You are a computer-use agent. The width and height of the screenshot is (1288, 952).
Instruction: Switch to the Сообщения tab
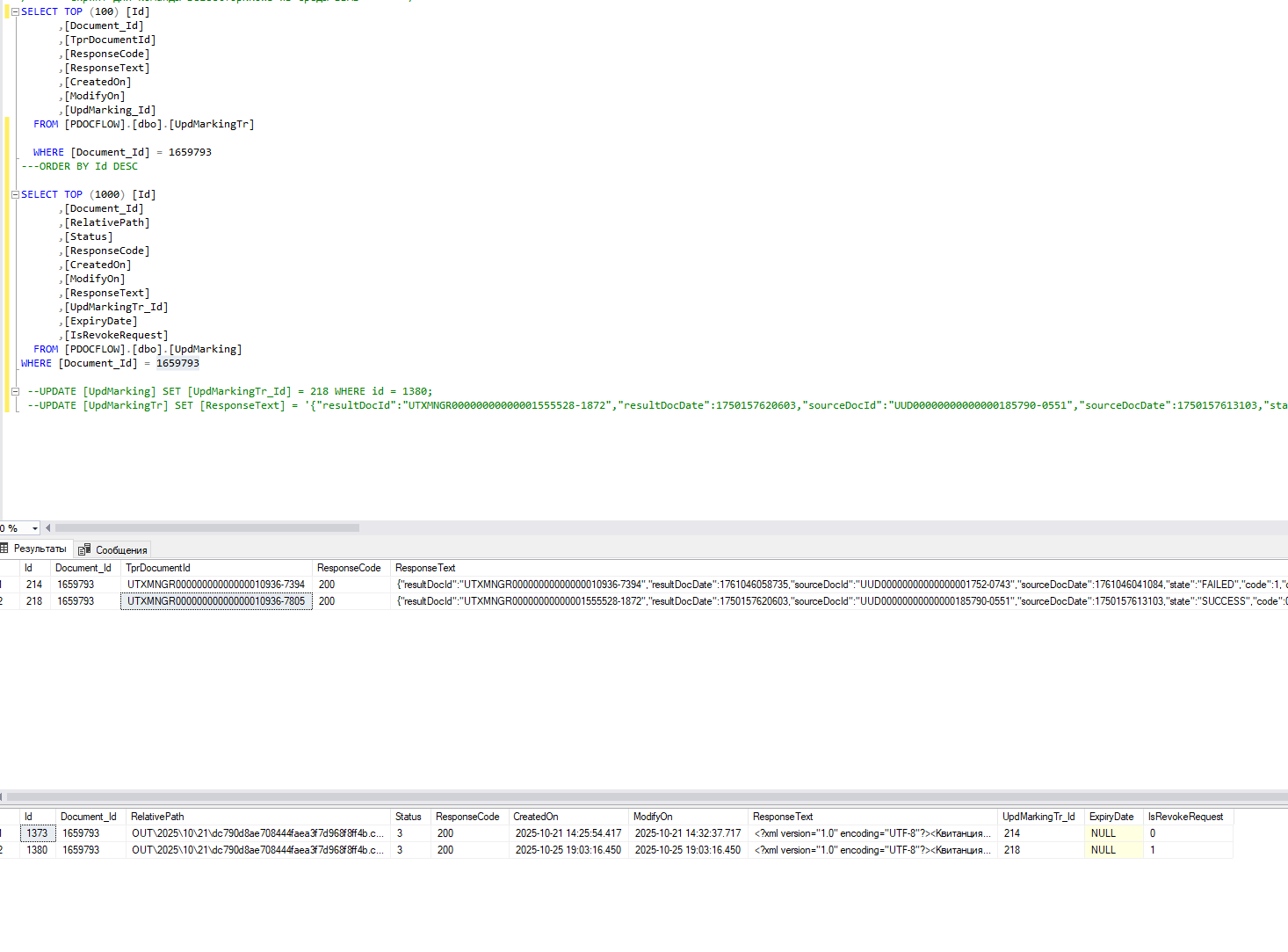coord(113,550)
